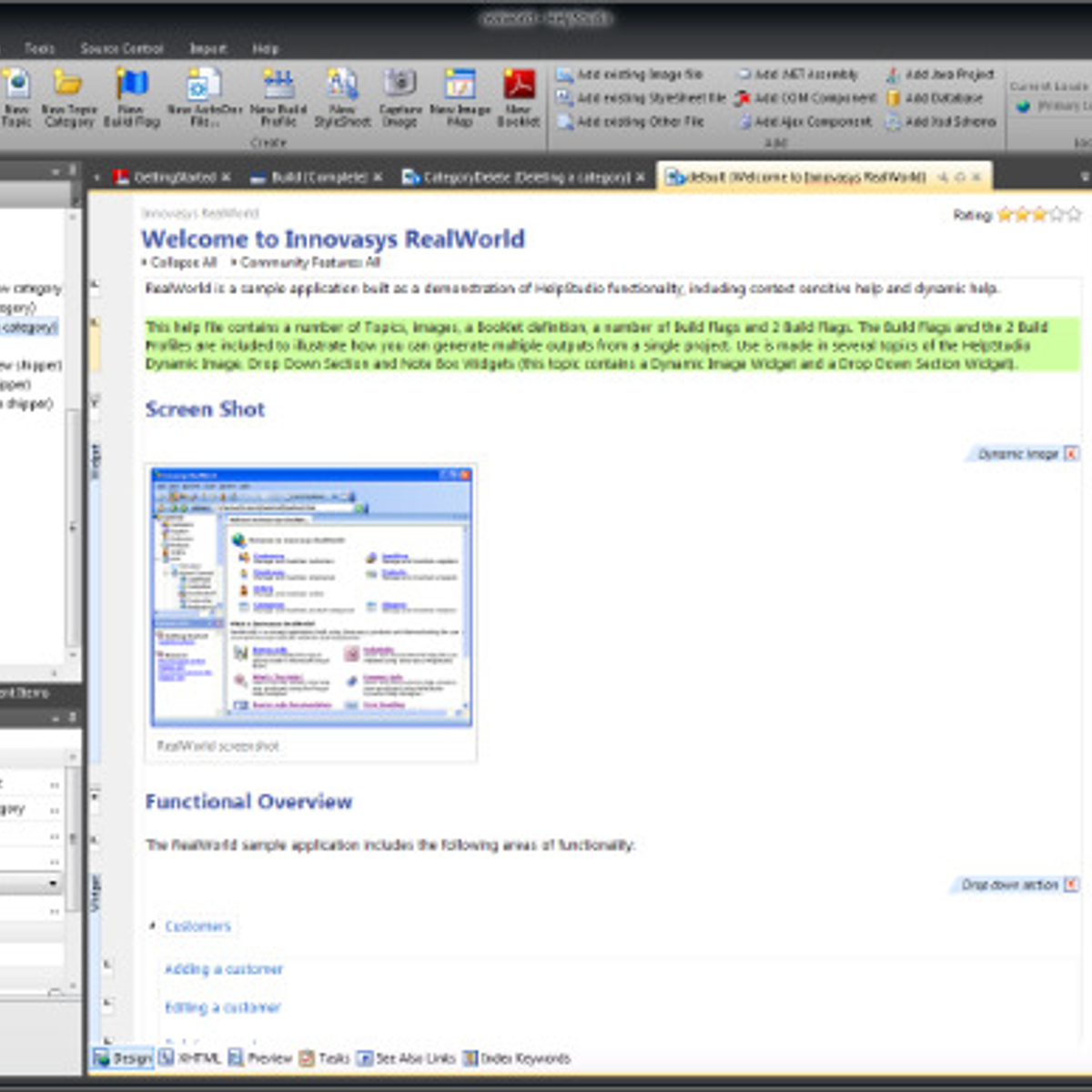
Task: Open the Editing a customer link
Action: [223, 1007]
